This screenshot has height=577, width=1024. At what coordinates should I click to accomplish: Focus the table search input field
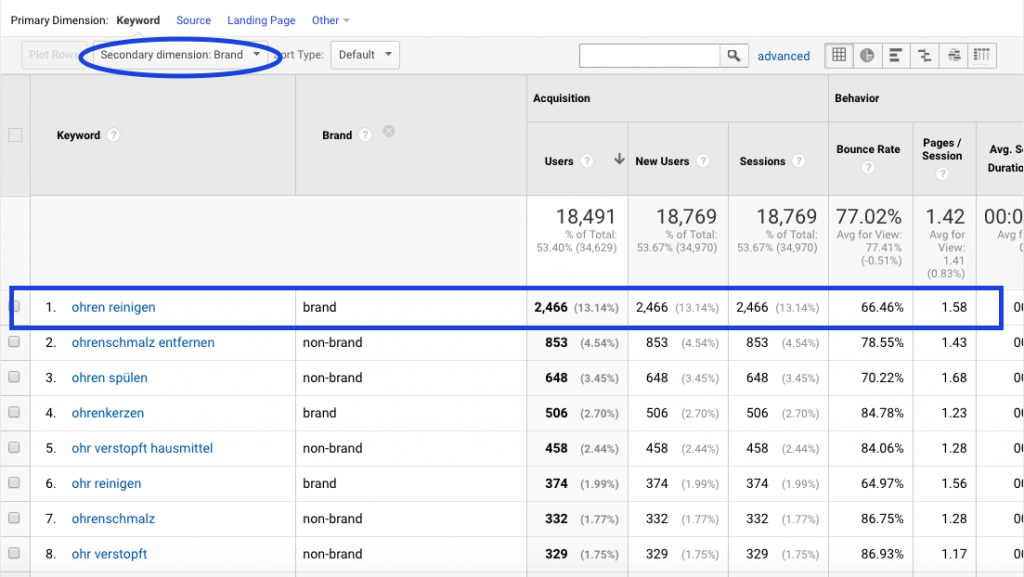tap(649, 55)
